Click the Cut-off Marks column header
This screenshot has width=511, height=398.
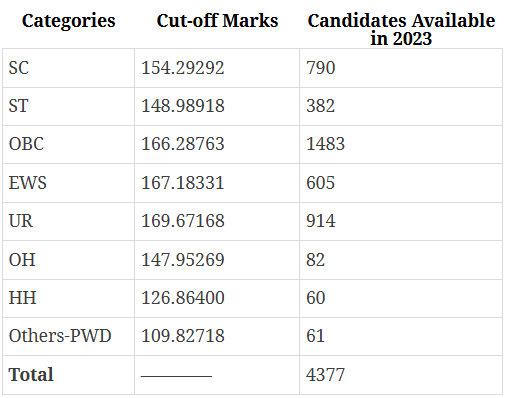point(217,21)
